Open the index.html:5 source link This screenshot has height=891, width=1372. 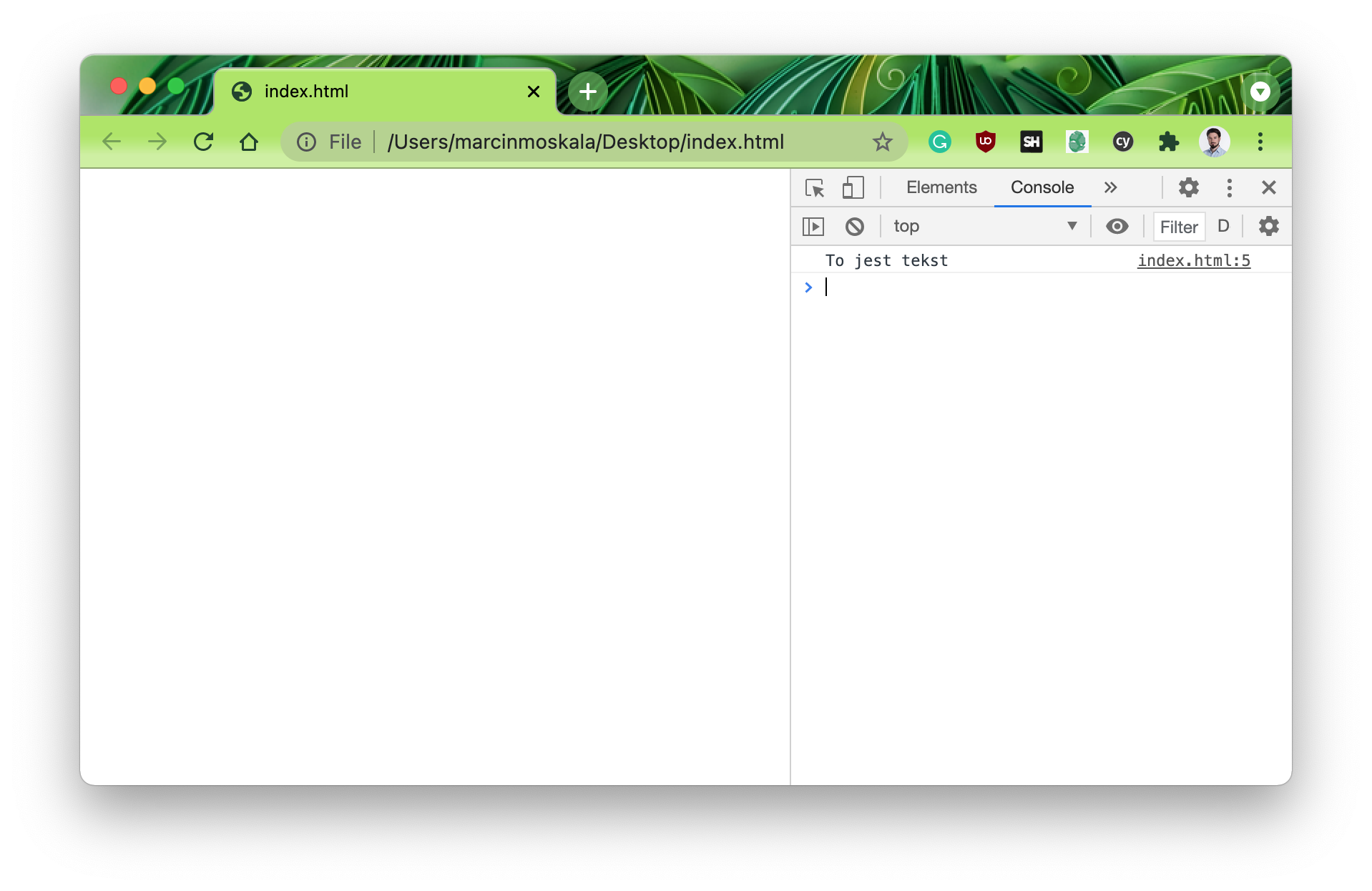(1193, 261)
